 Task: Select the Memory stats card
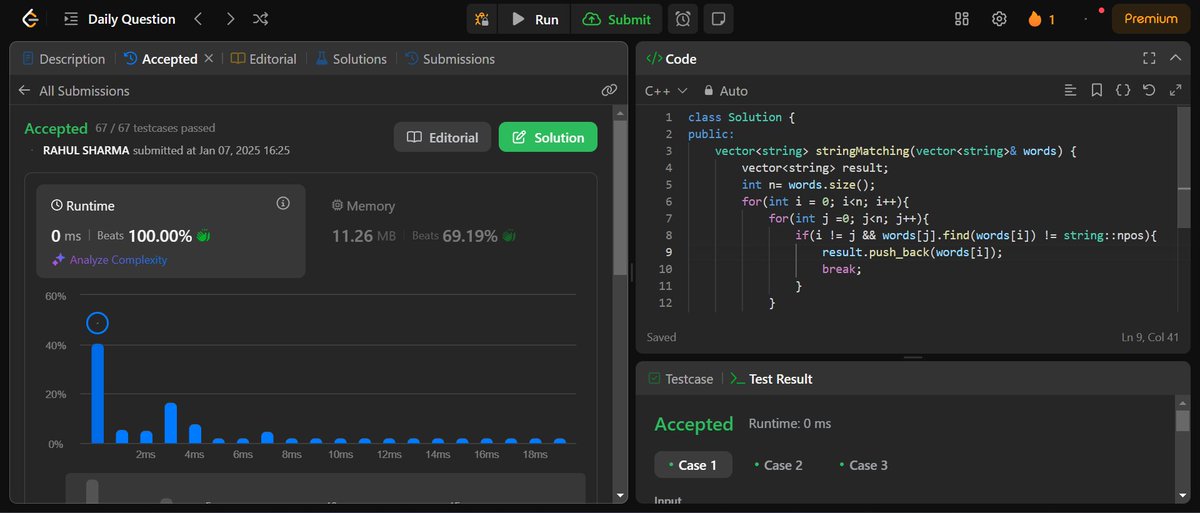click(452, 231)
